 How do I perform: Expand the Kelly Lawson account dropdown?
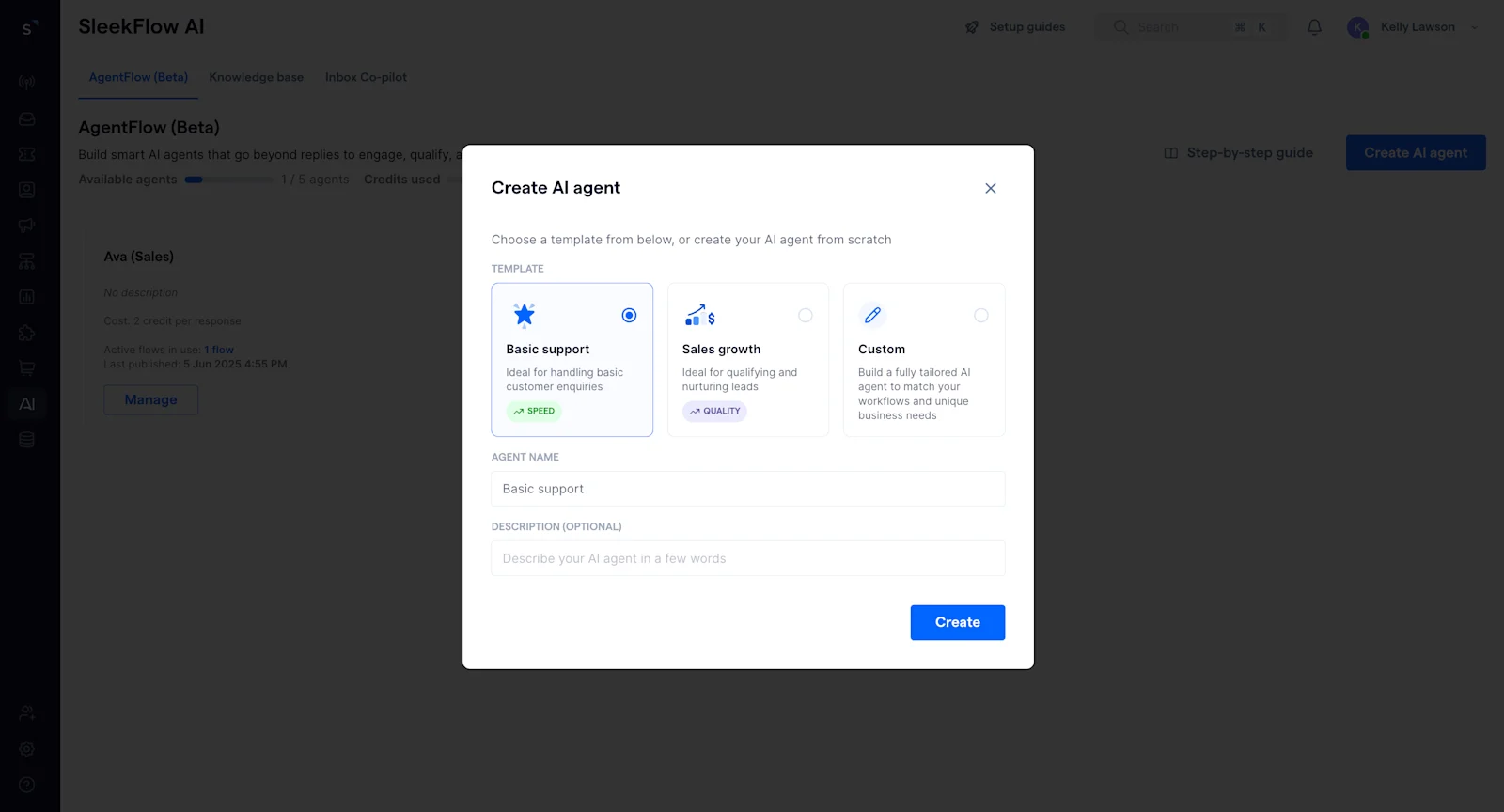pyautogui.click(x=1474, y=27)
